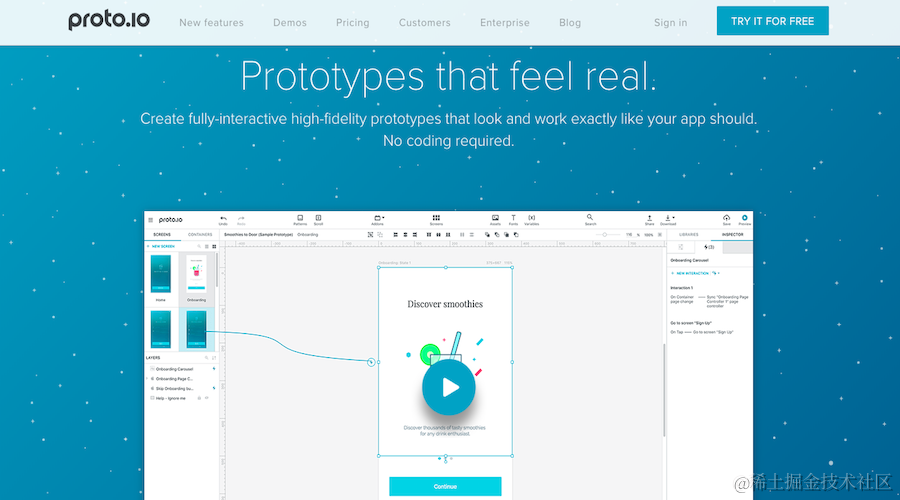
Task: Switch to the CONTAINERS tab
Action: click(200, 235)
